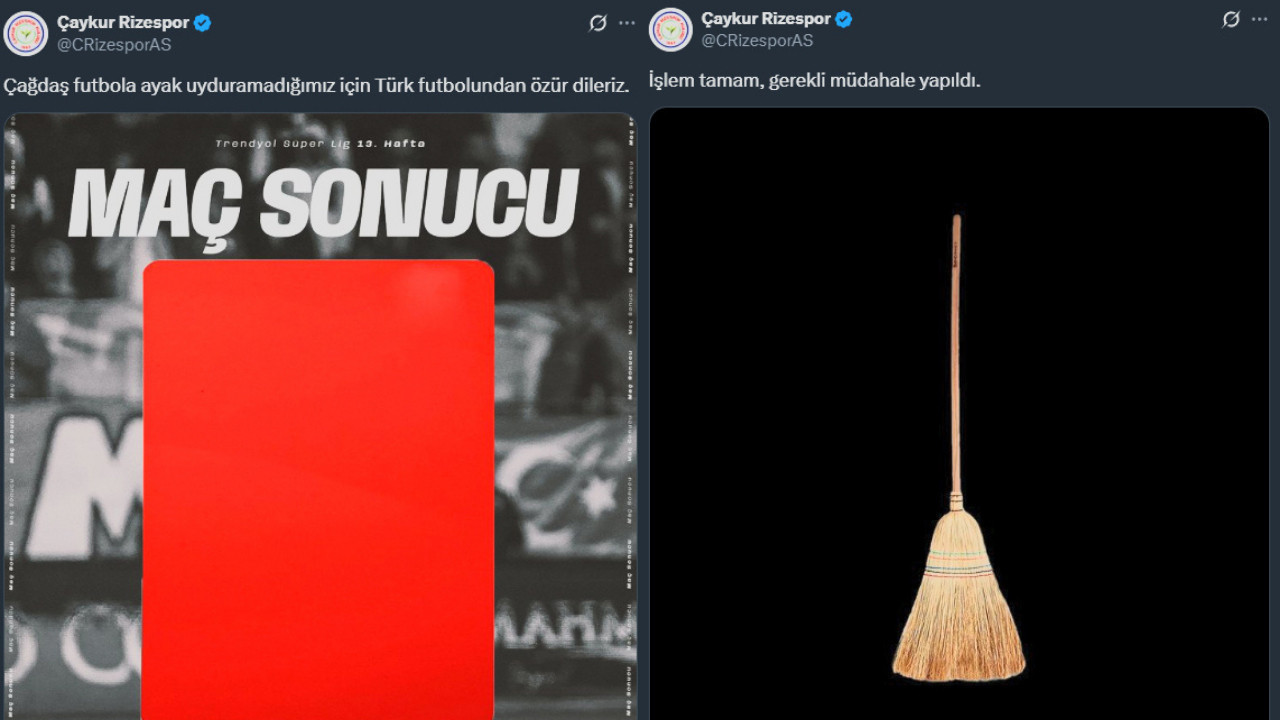1280x720 pixels.
Task: Click the tweet text starting with 'Çağdaş futbola'
Action: point(316,86)
